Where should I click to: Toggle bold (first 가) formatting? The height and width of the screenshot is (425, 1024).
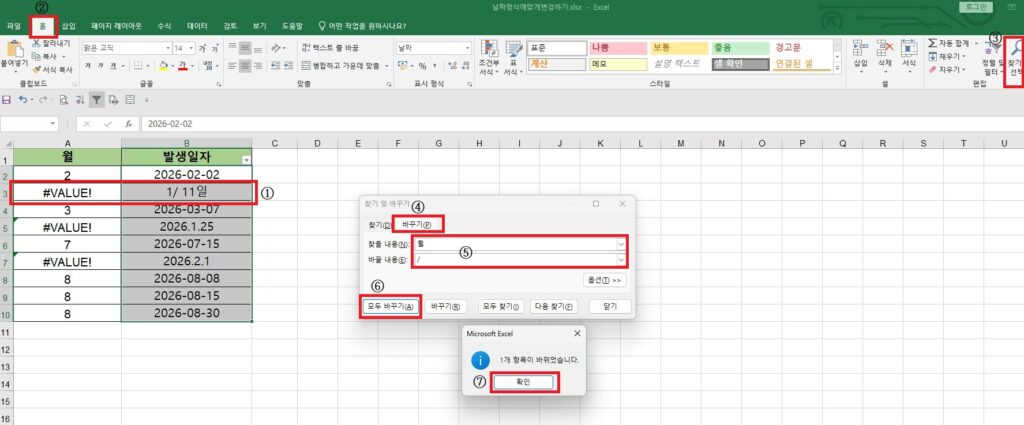click(x=87, y=66)
